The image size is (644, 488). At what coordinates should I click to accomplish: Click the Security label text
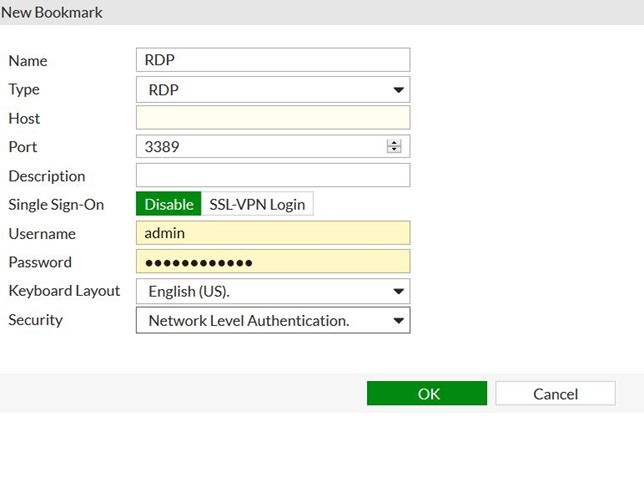click(x=35, y=320)
